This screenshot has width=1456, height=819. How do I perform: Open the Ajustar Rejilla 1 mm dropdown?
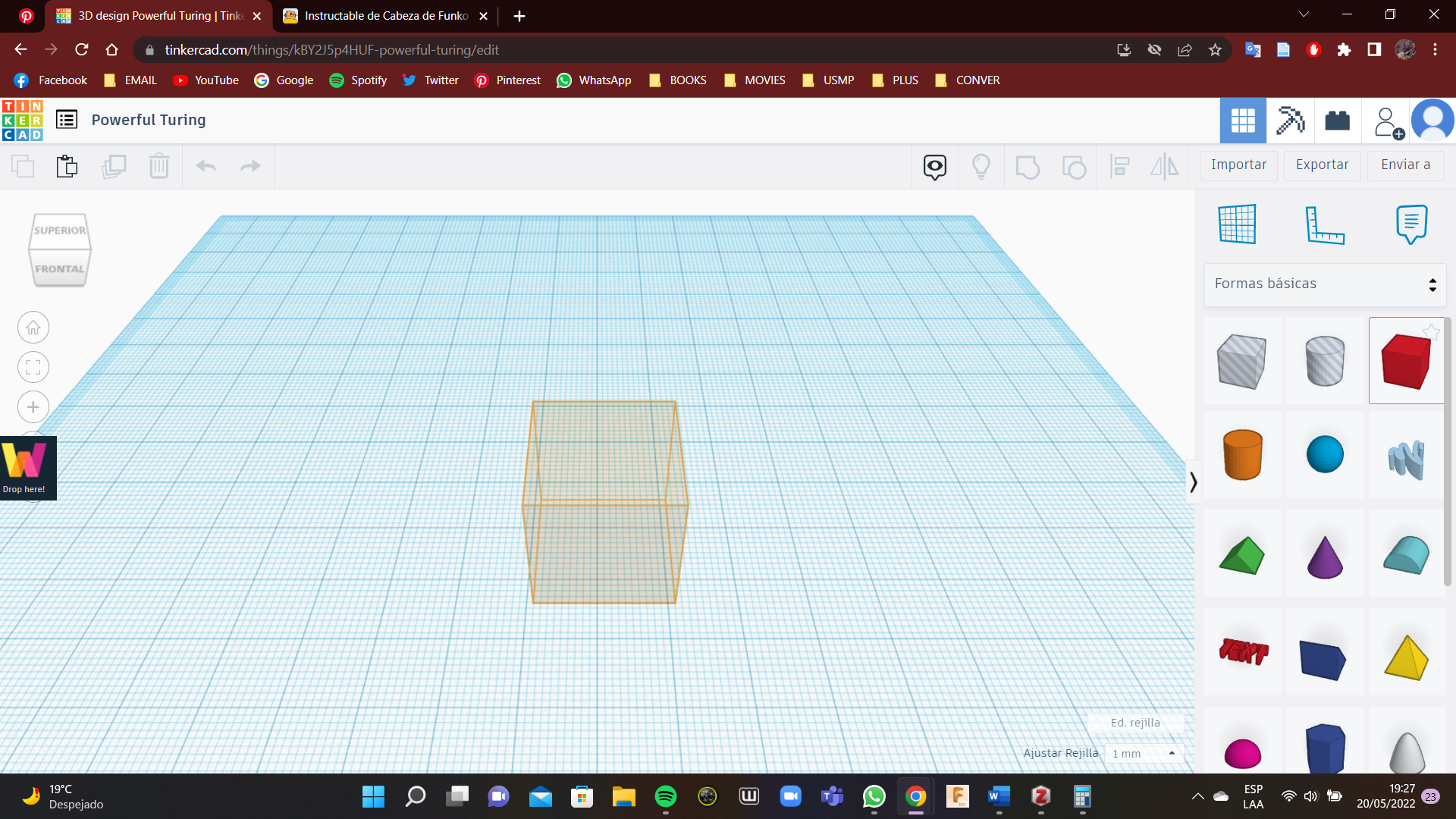[1144, 753]
